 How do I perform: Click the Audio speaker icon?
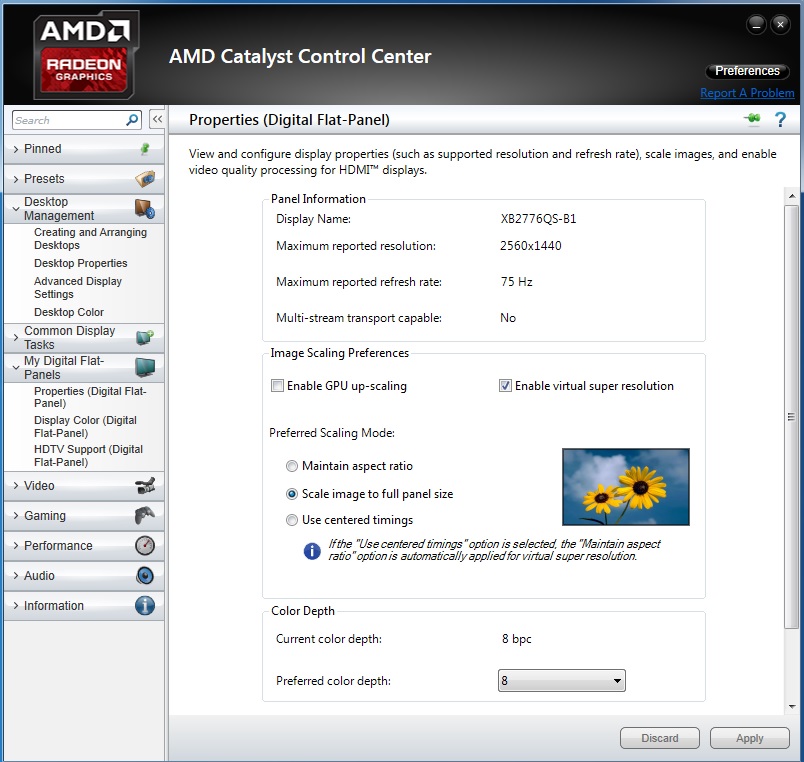[145, 575]
